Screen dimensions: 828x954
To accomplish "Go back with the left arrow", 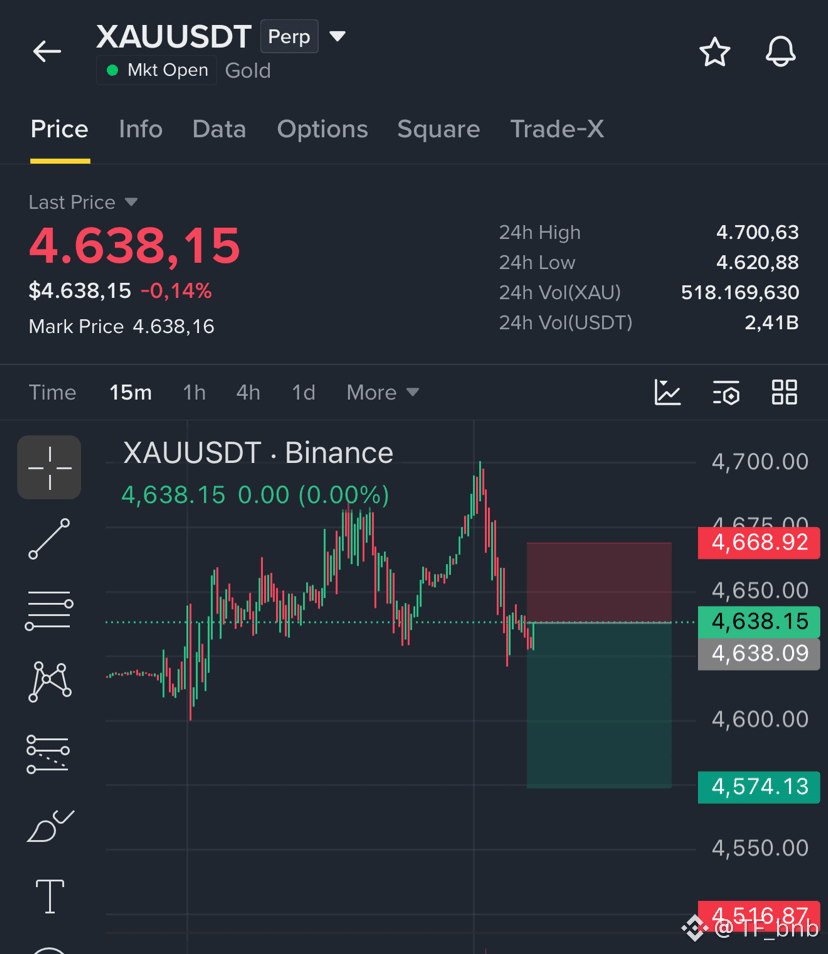I will 47,51.
